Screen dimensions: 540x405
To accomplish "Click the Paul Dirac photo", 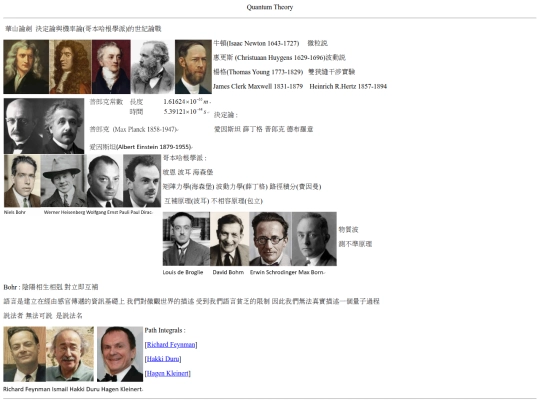I will click(x=142, y=181).
